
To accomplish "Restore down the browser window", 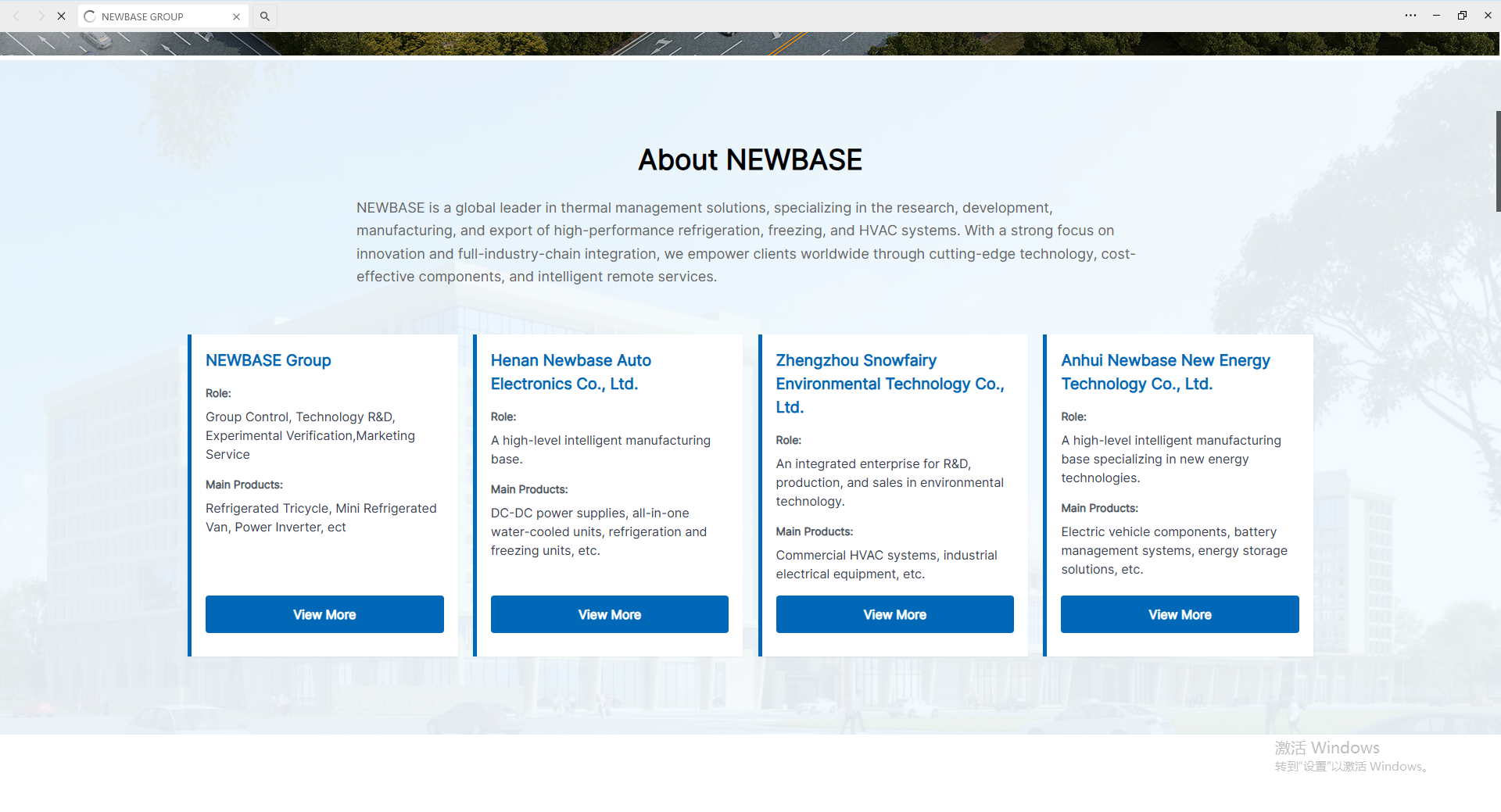I will tap(1461, 15).
